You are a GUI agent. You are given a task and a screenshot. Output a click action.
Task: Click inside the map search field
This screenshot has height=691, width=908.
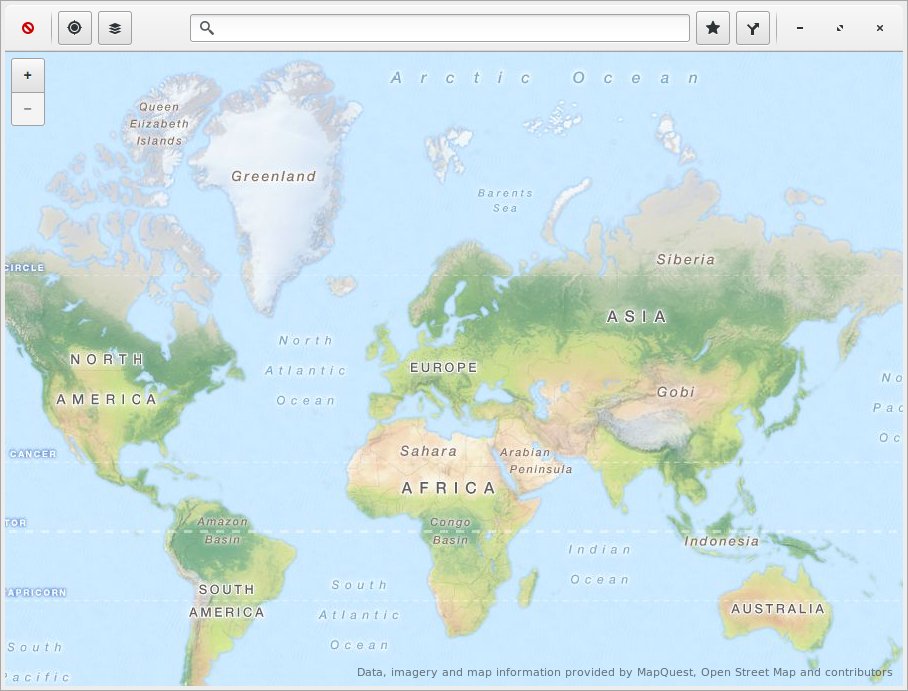pos(440,28)
